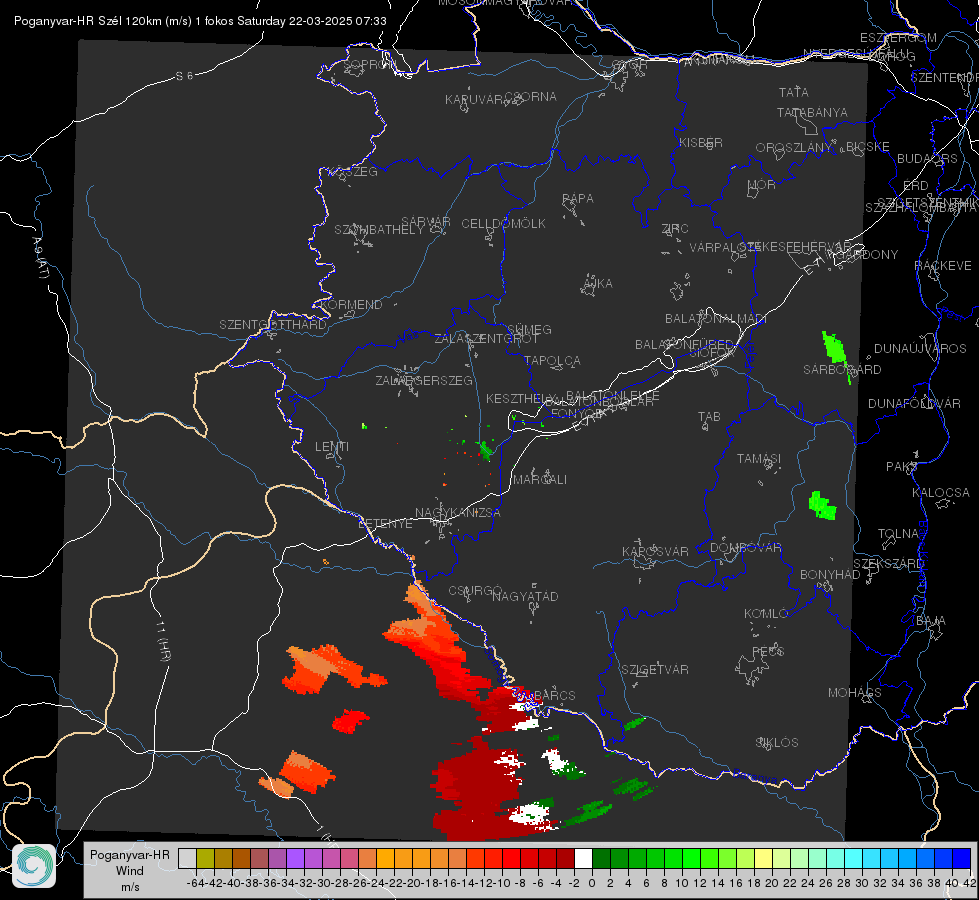Click the MOHACS city label
Screen dimensions: 979x900
(x=854, y=693)
